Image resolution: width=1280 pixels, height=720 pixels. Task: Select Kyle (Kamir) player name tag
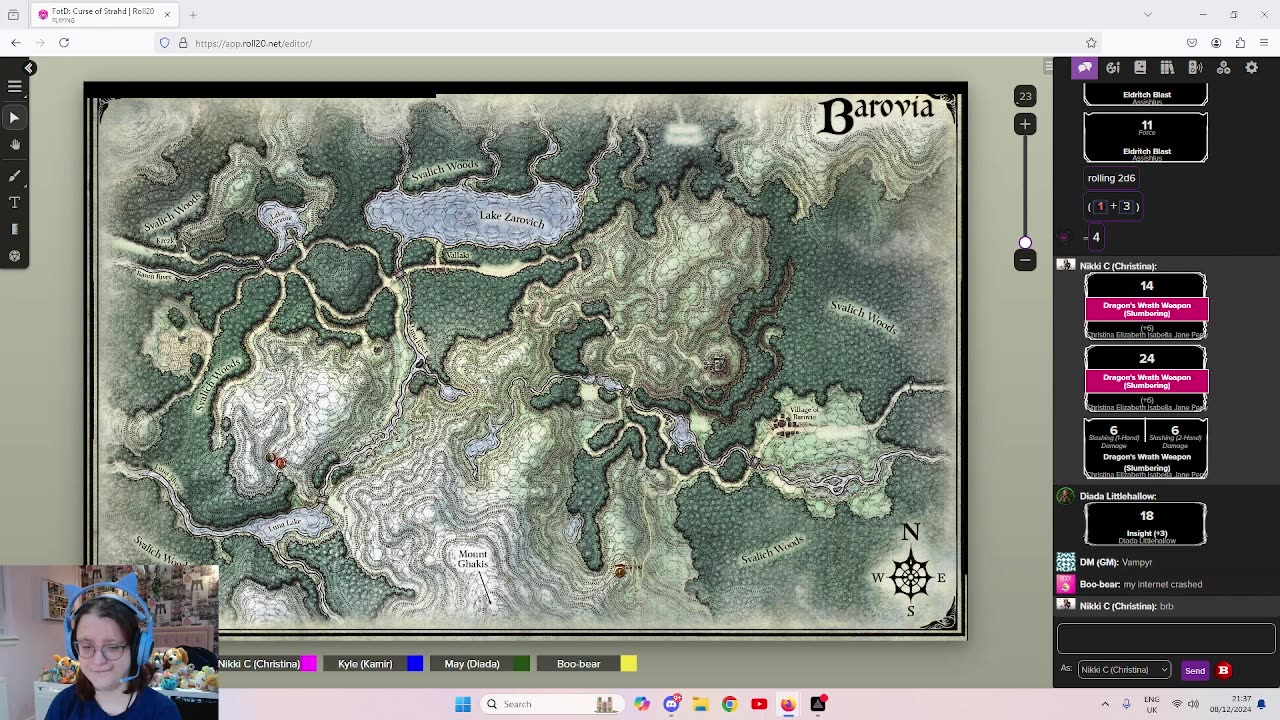tap(365, 664)
